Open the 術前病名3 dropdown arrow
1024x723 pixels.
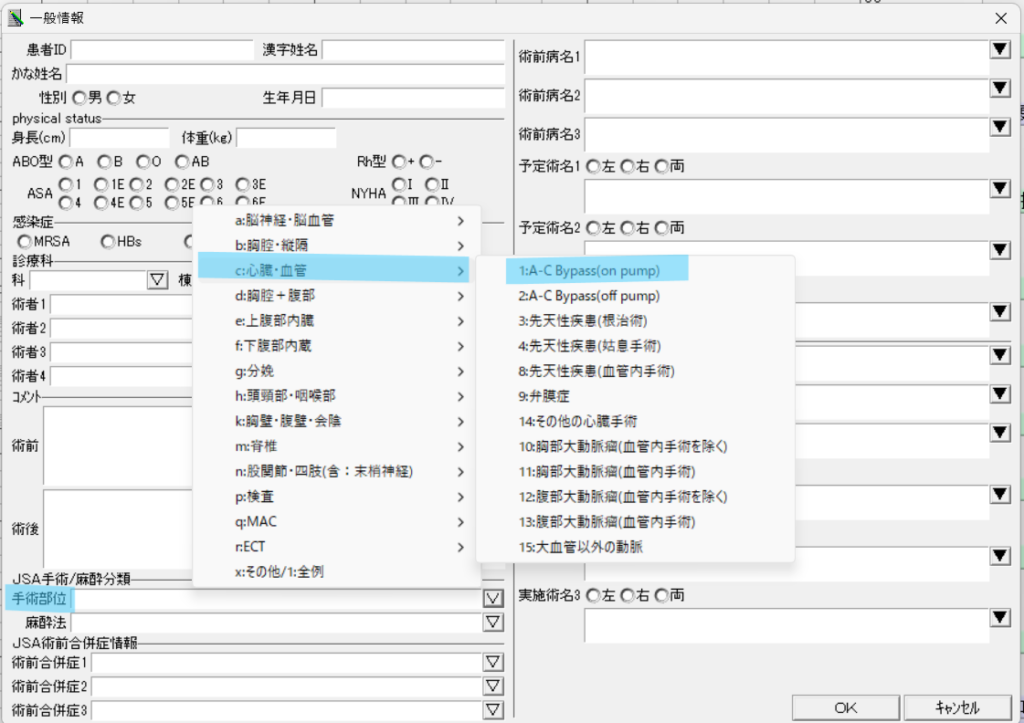[999, 127]
